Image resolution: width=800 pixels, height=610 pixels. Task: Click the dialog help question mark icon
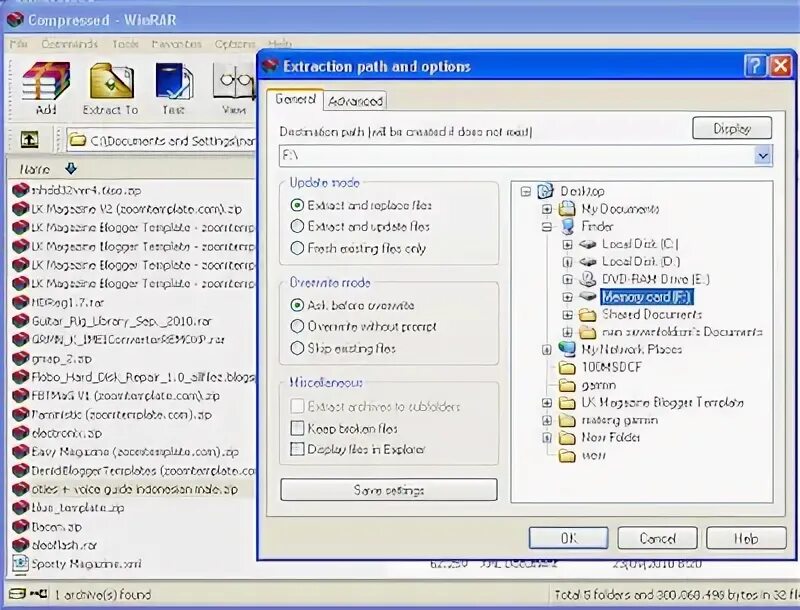(x=756, y=66)
